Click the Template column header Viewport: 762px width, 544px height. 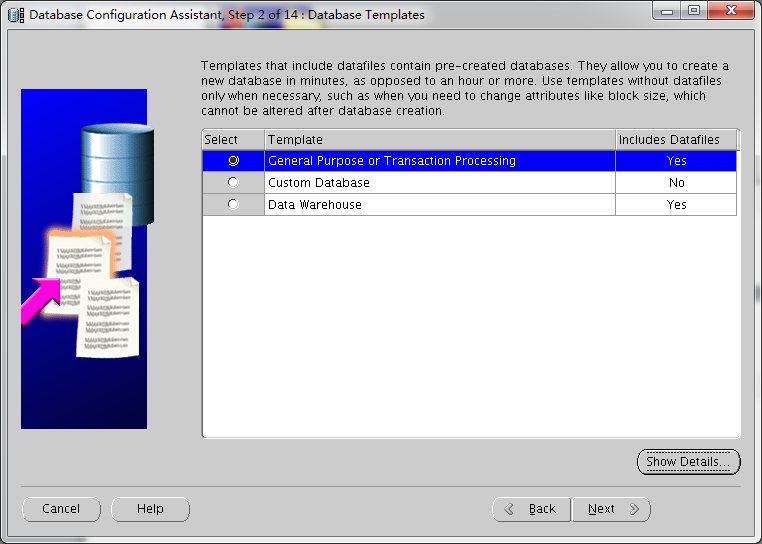tap(440, 140)
